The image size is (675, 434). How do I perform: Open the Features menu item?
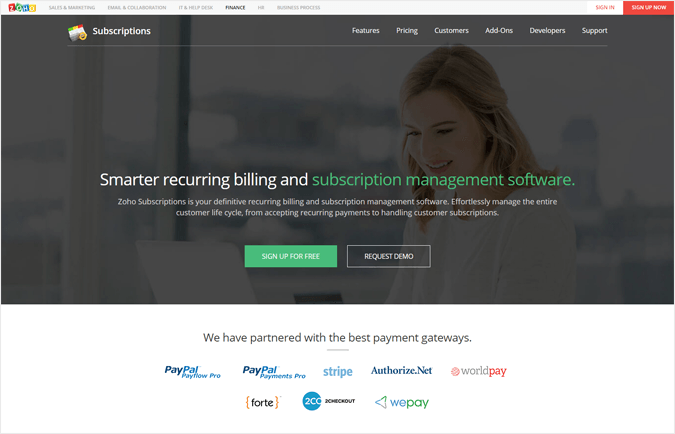[x=365, y=31]
